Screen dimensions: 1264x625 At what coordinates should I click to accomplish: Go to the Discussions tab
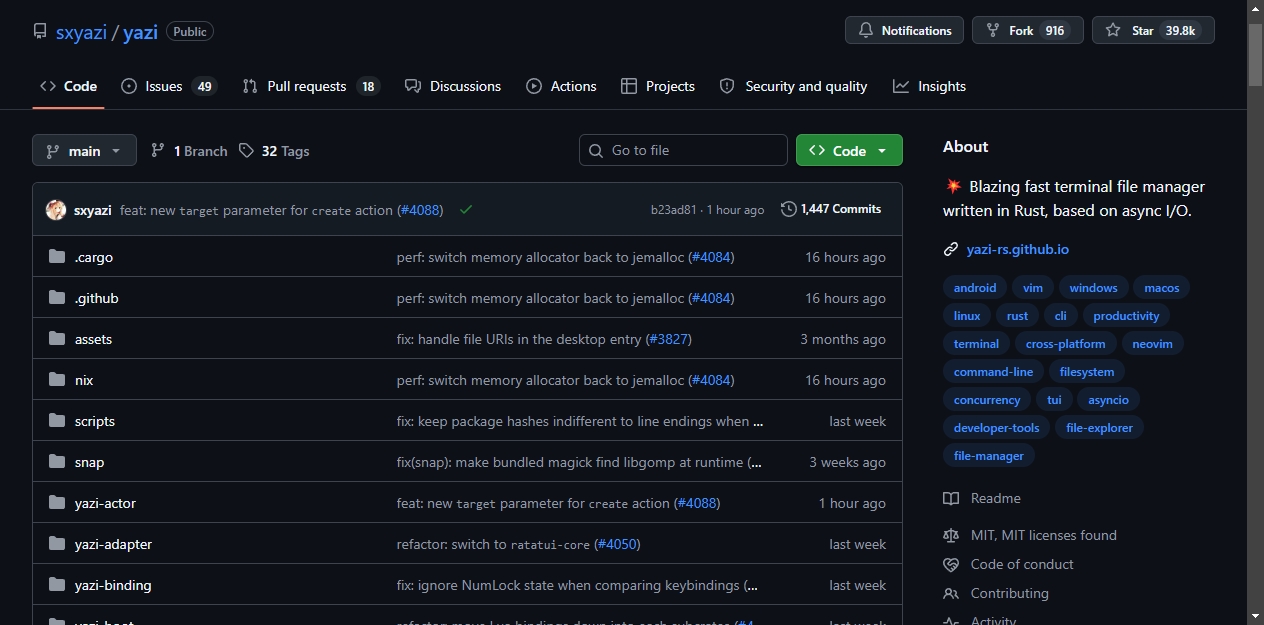pyautogui.click(x=453, y=86)
